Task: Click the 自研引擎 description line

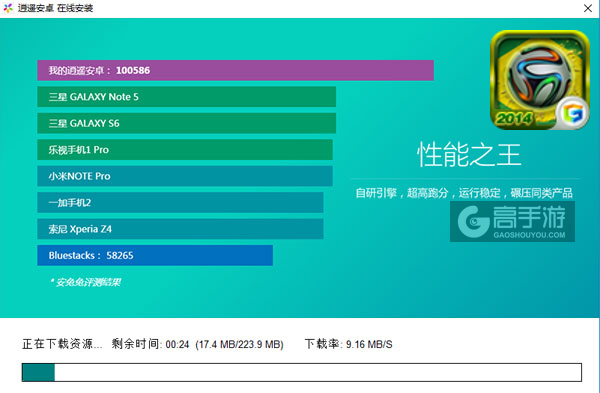Action: (x=464, y=193)
